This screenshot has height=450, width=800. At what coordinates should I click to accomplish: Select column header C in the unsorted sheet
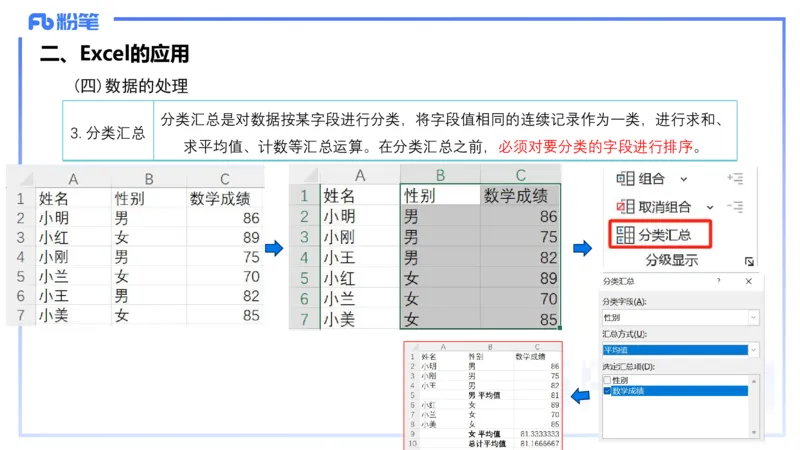coord(224,179)
